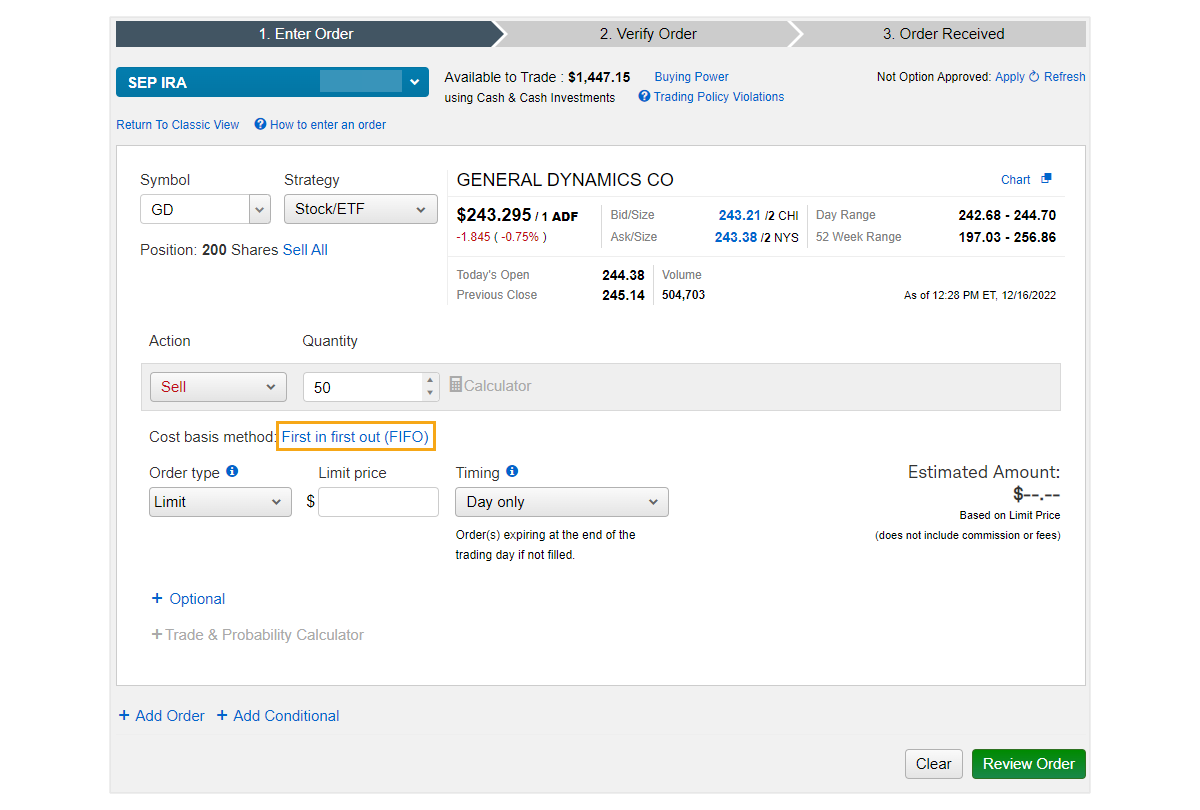Image resolution: width=1200 pixels, height=810 pixels.
Task: Open the Chart pop-out icon
Action: 1046,180
